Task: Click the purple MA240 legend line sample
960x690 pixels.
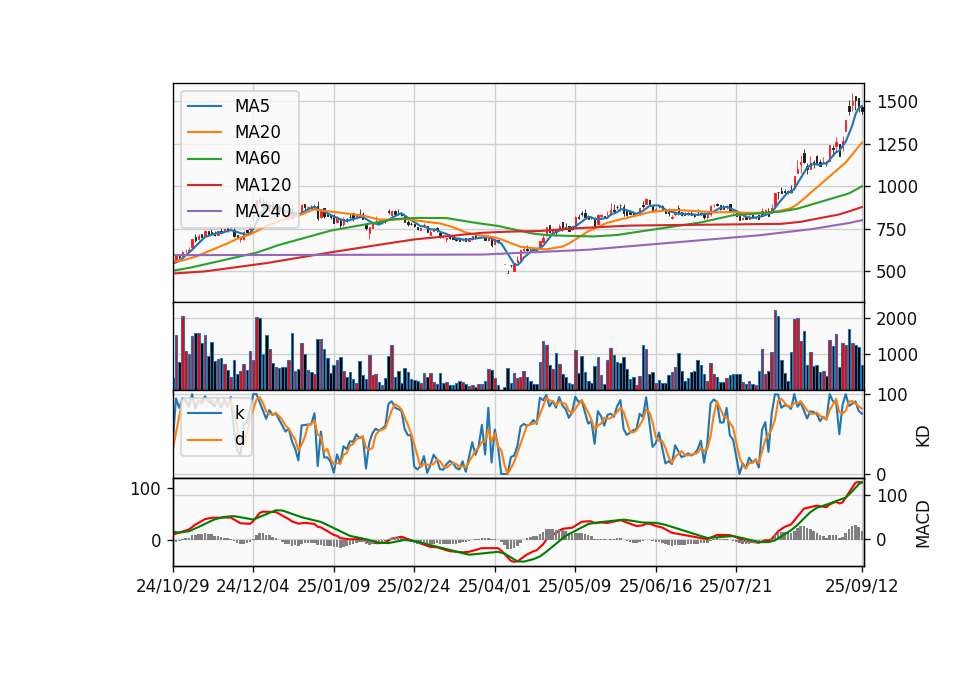Action: click(204, 211)
